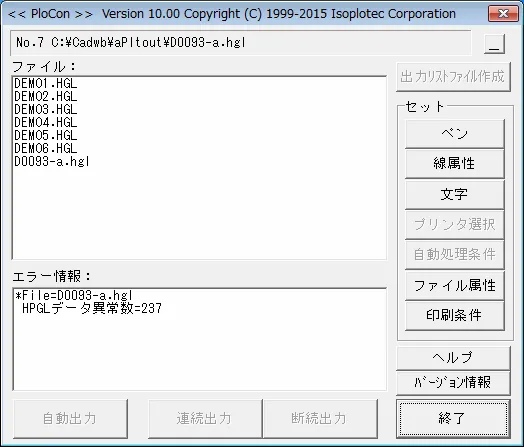Click the PloCon title bar text
This screenshot has height=447, width=524.
(232, 14)
